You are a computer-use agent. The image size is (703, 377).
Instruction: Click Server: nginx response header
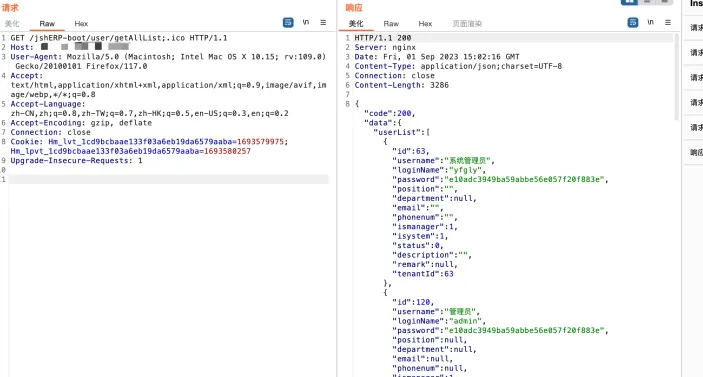tap(385, 47)
